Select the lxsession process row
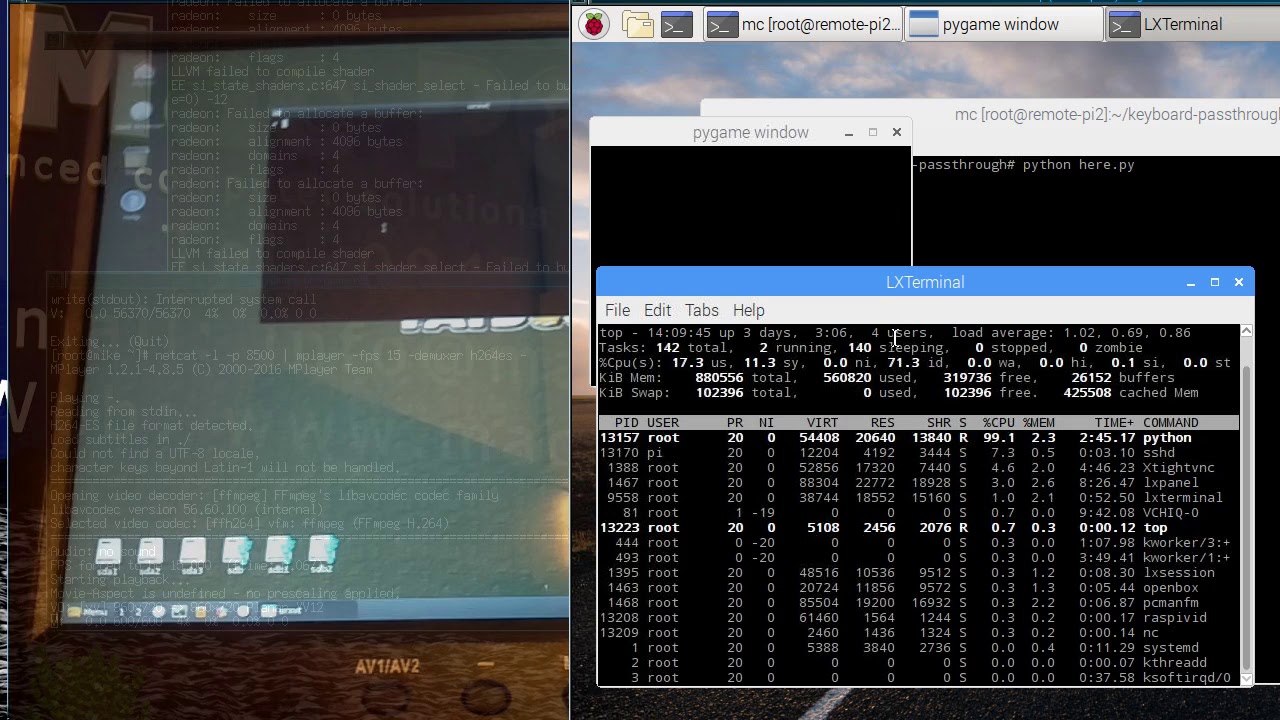The width and height of the screenshot is (1280, 720). (x=919, y=572)
